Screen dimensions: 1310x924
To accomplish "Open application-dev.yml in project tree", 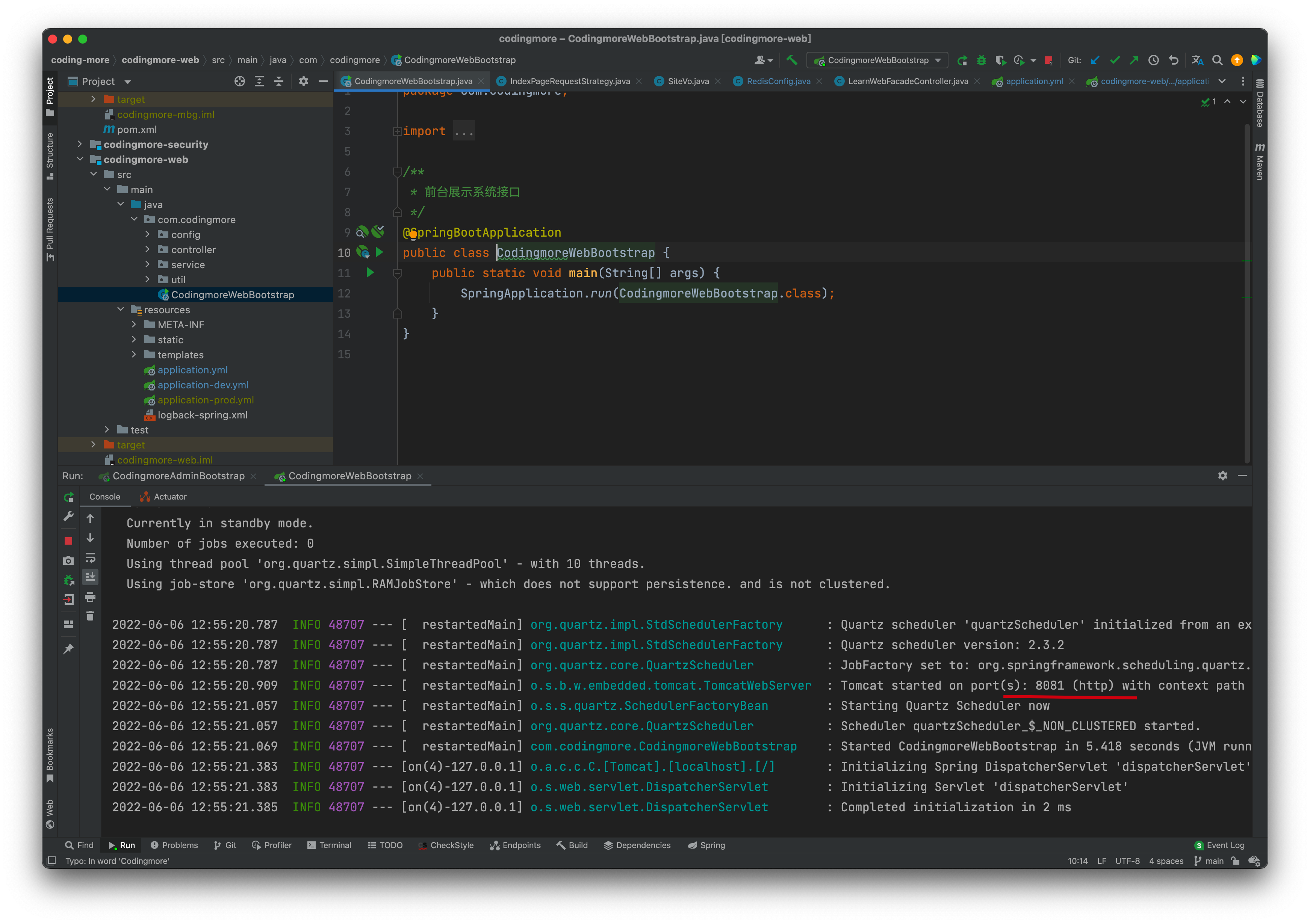I will (x=203, y=385).
